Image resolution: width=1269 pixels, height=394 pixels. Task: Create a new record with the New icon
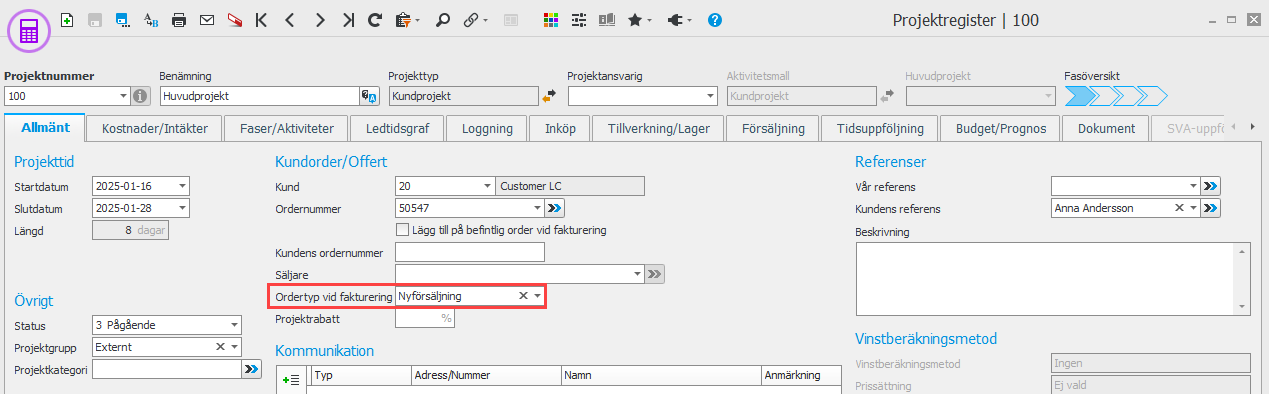point(67,19)
